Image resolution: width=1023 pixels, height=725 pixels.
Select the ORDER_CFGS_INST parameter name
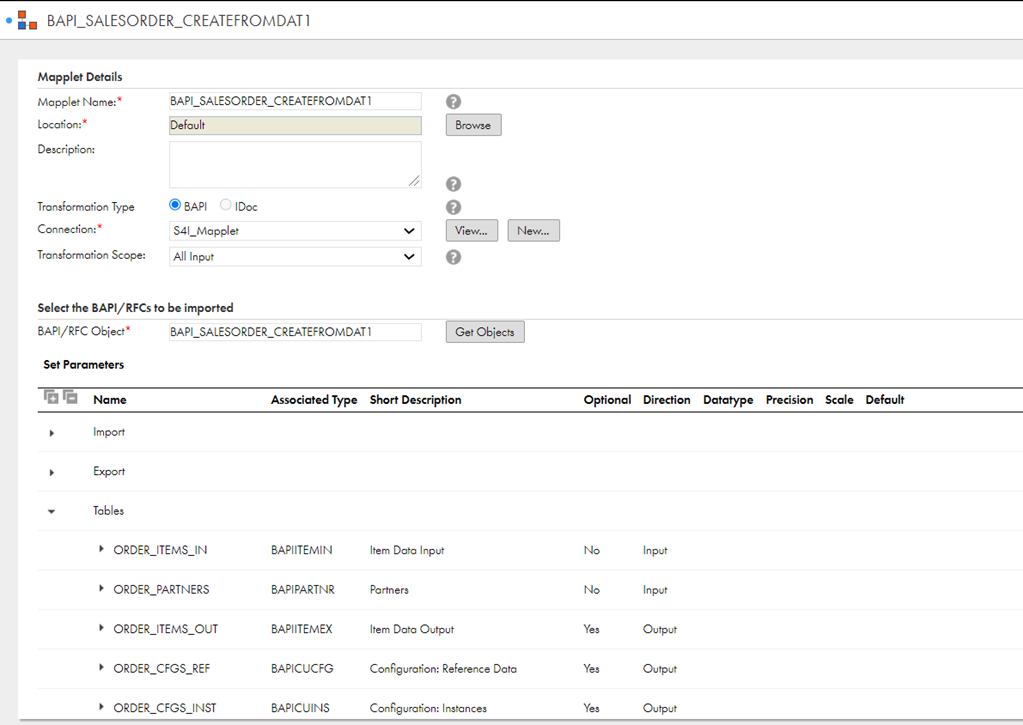[x=164, y=708]
